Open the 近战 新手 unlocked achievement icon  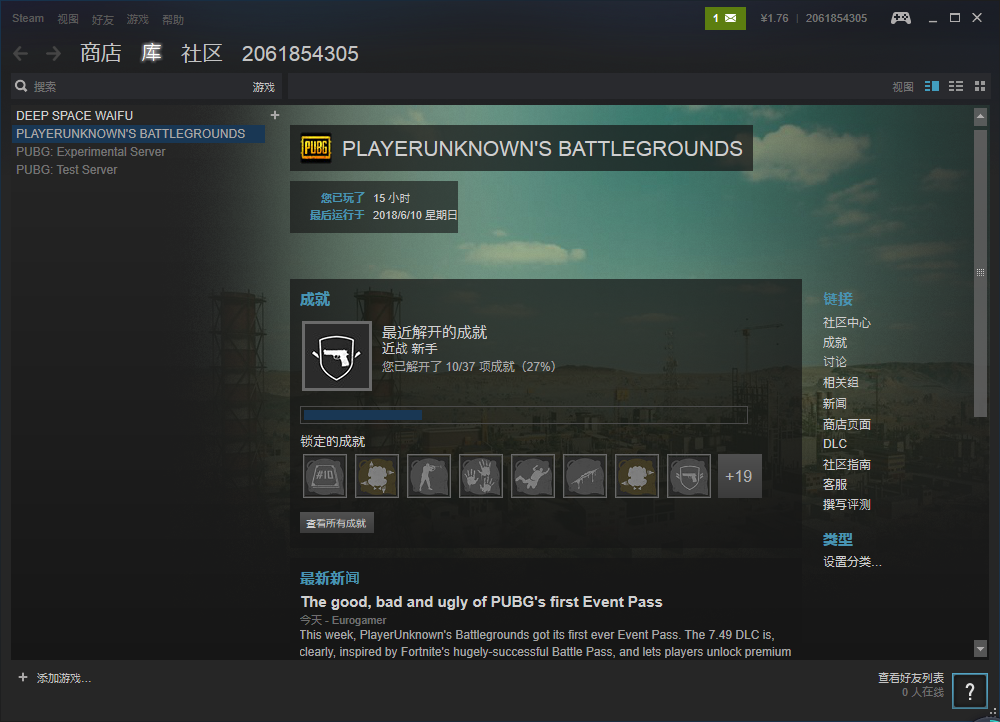click(x=337, y=356)
